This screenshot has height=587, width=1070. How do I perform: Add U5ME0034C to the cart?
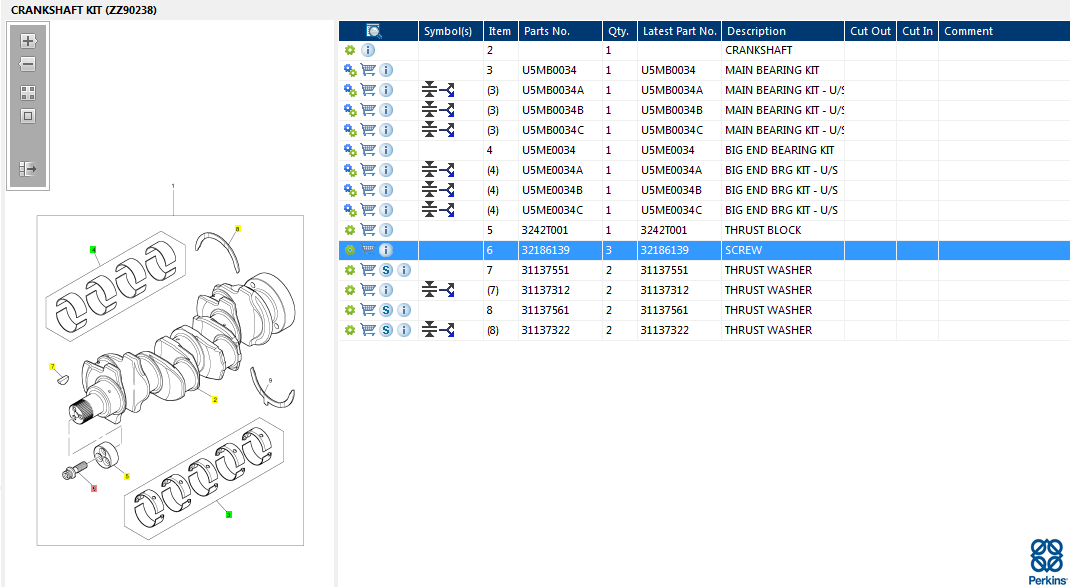[x=368, y=210]
